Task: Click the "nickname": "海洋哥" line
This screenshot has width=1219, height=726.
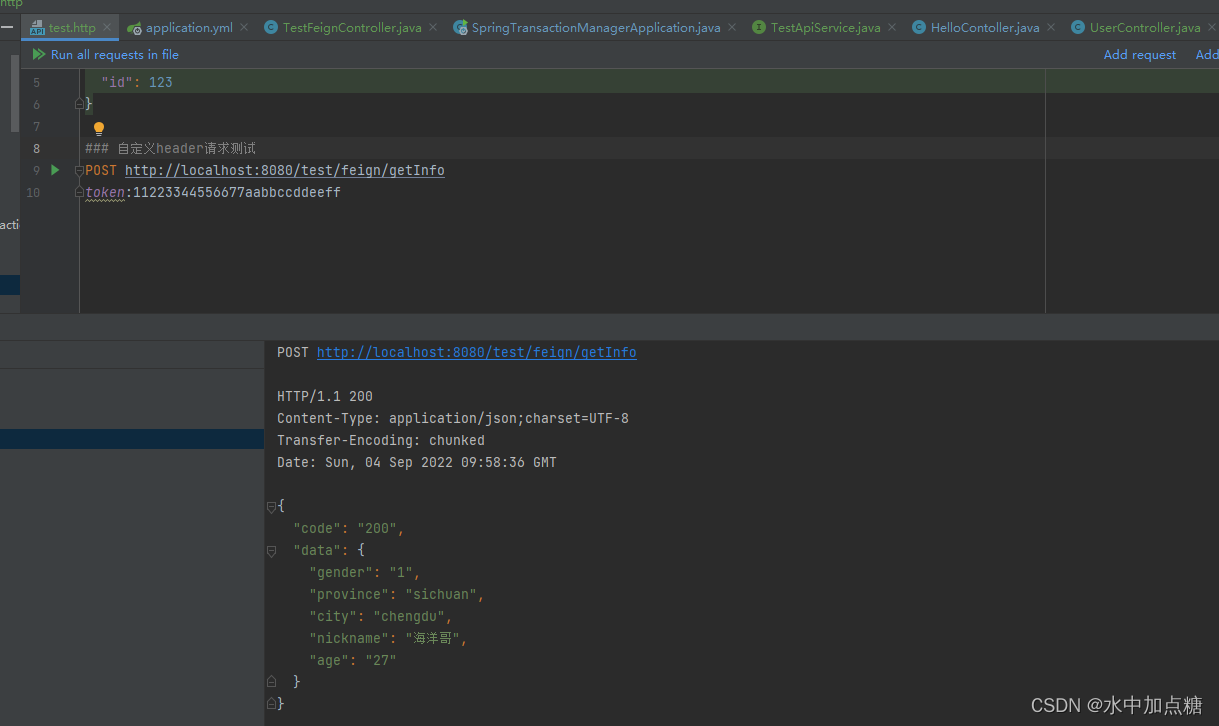Action: [x=388, y=638]
